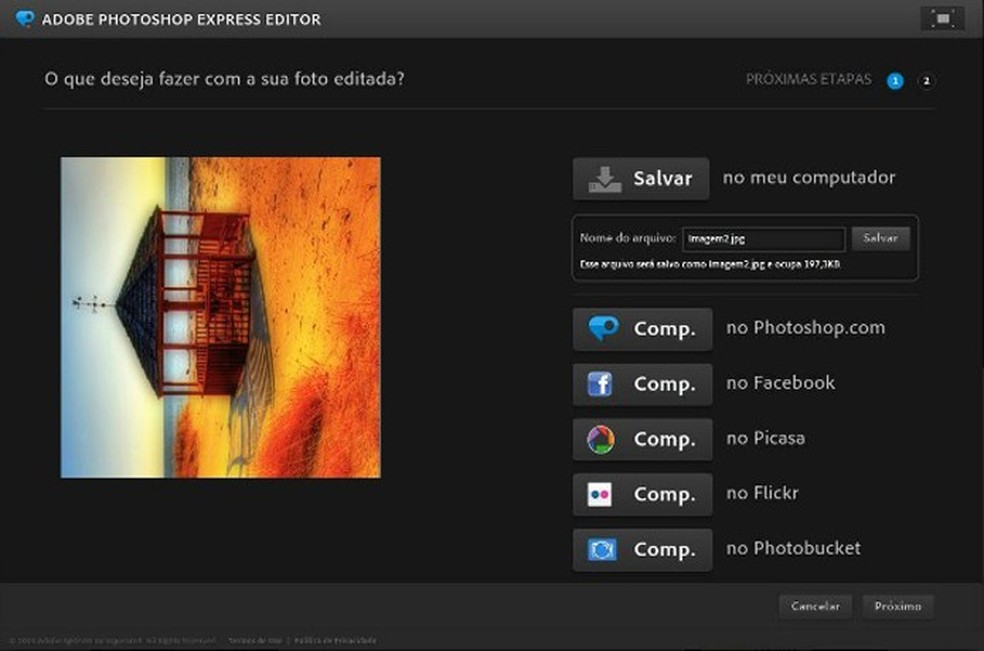The width and height of the screenshot is (984, 651).
Task: Click Comp. label for Photoshop.com
Action: (x=665, y=329)
